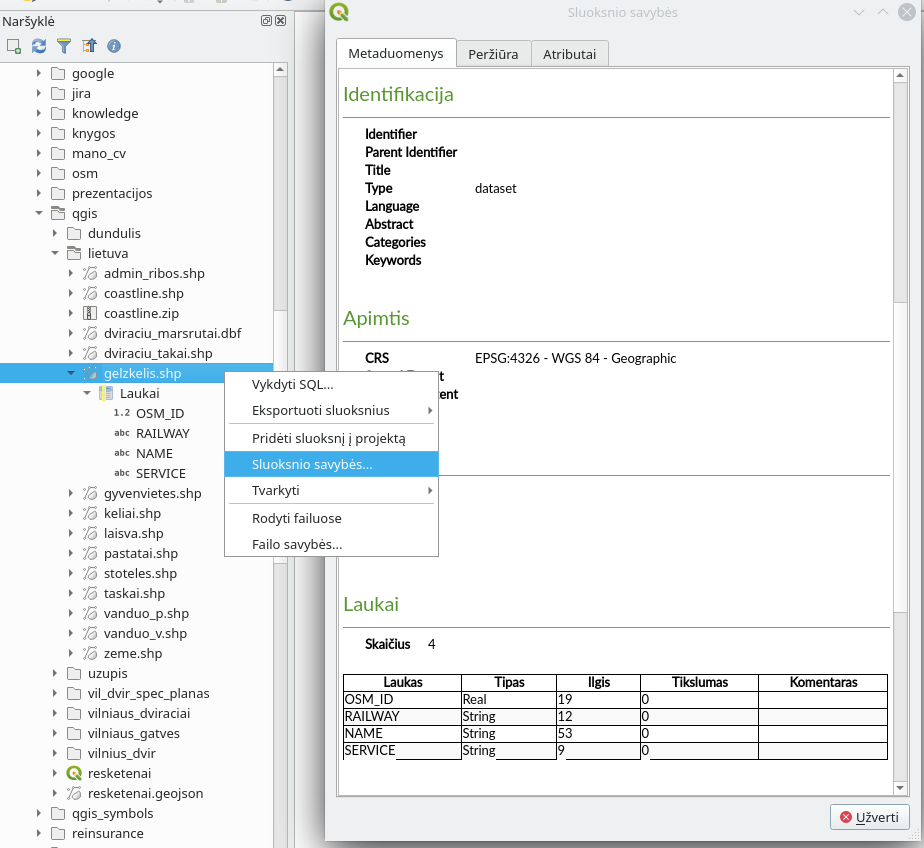Viewport: 924px width, 848px height.
Task: Click the Collapse All browser icon
Action: 89,46
